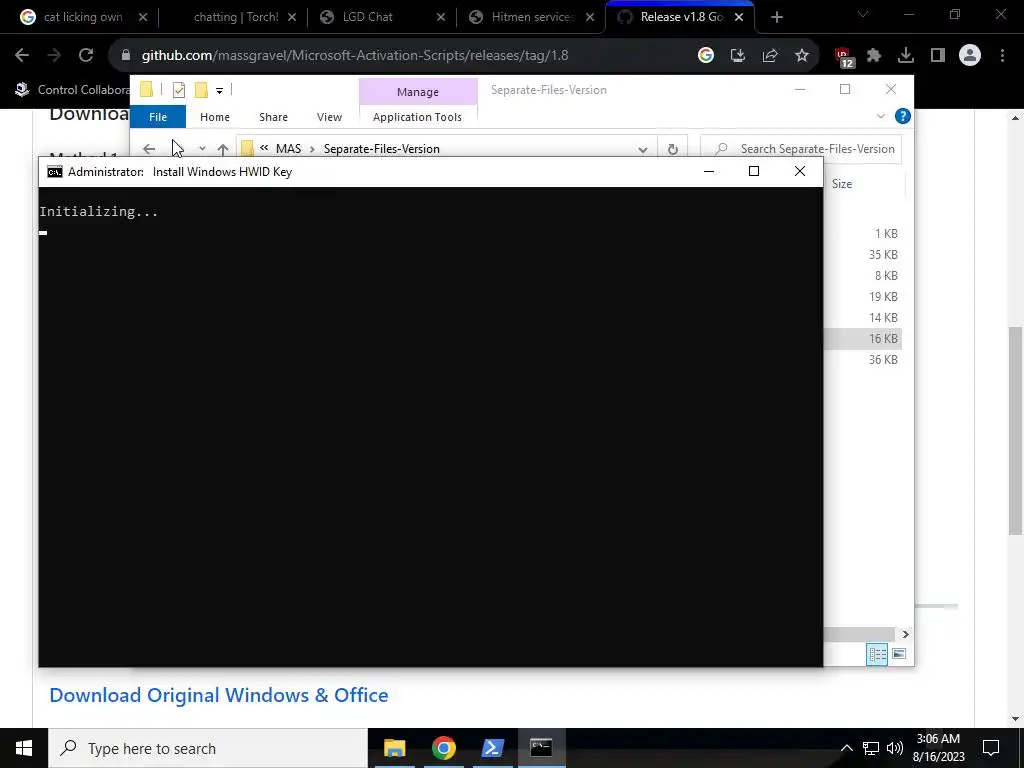The image size is (1024, 768).
Task: Open the File menu in Explorer
Action: 158,117
